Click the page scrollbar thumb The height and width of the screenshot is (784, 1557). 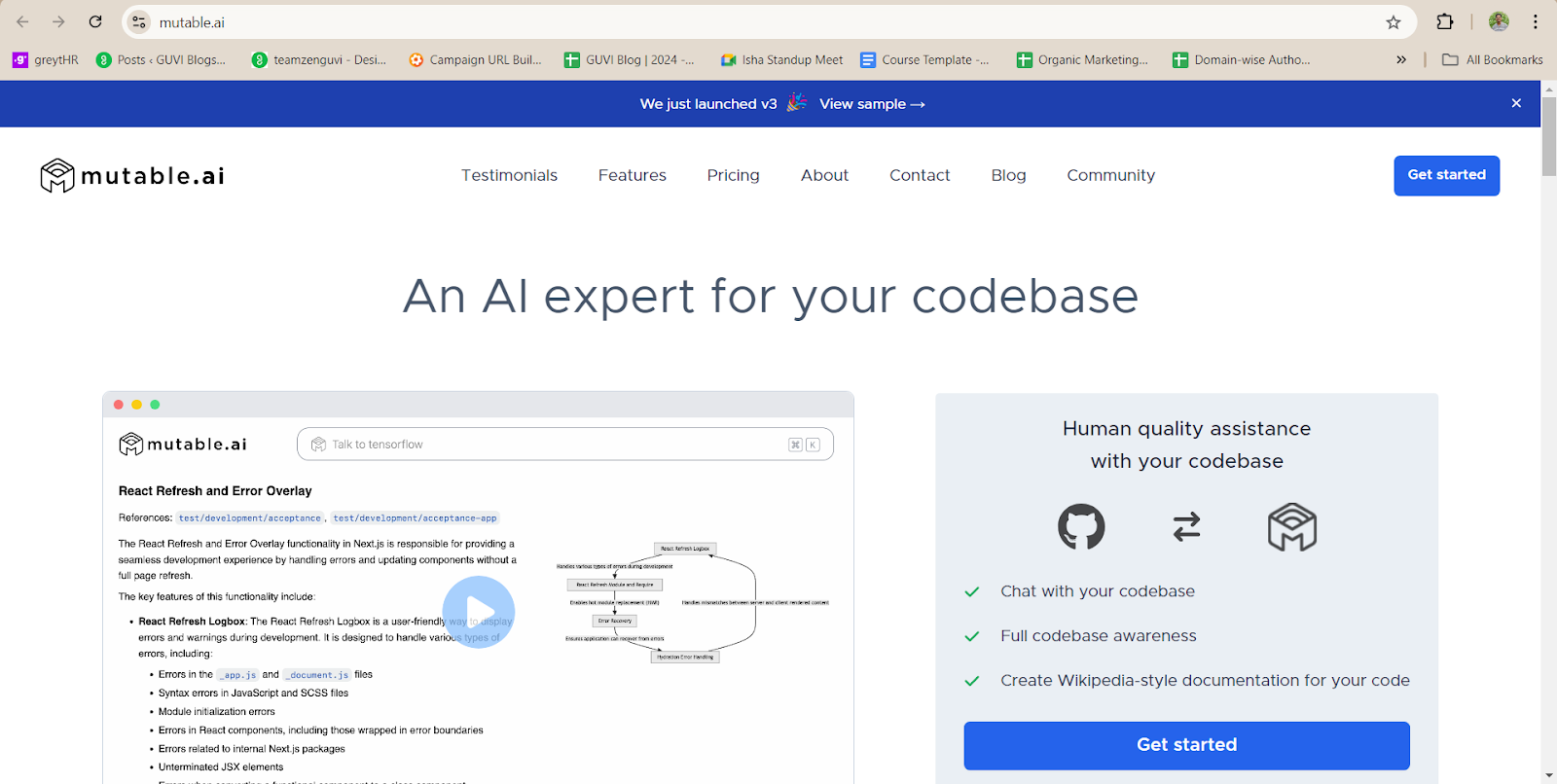[1549, 136]
